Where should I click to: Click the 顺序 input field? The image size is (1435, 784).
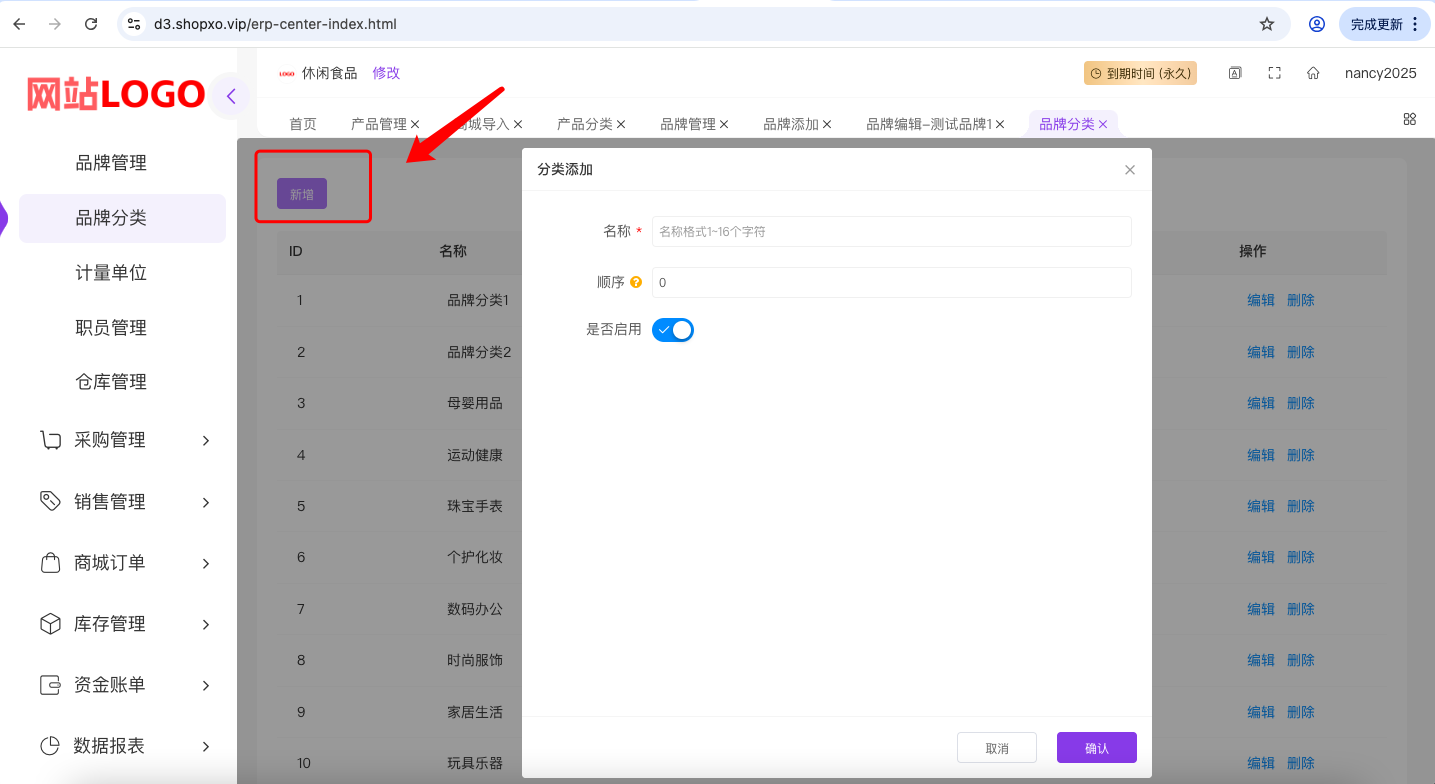892,283
